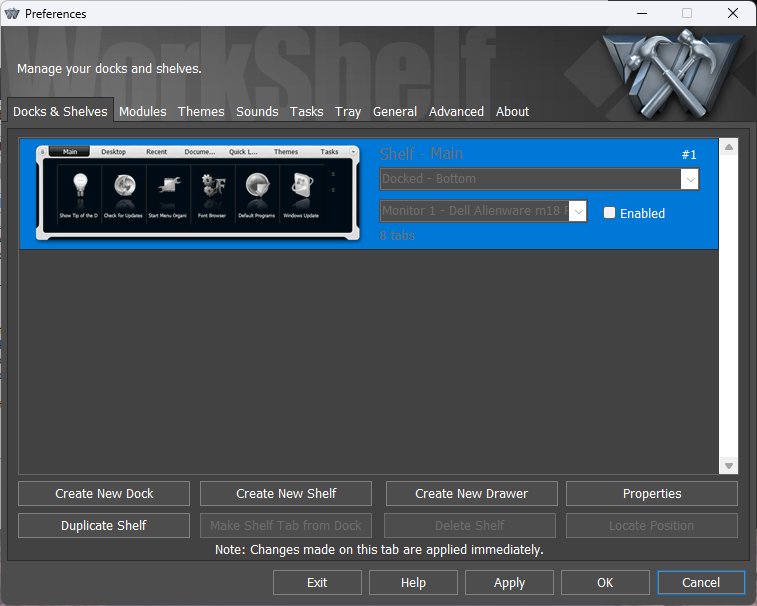Click the WorkShelf icon in the title bar
The image size is (757, 606).
click(13, 14)
